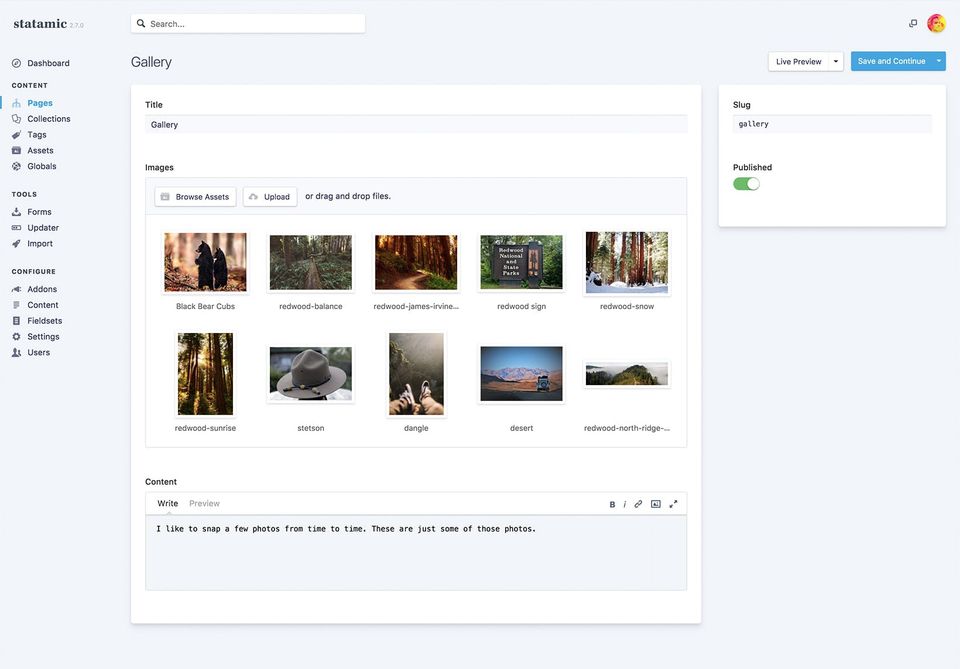Click the 'Import' sidebar label

[x=40, y=244]
